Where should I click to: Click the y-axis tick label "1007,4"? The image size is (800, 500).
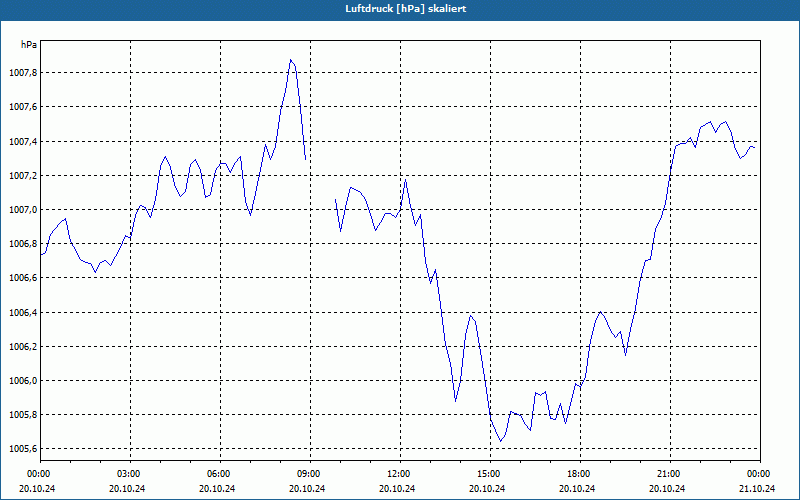point(23,141)
